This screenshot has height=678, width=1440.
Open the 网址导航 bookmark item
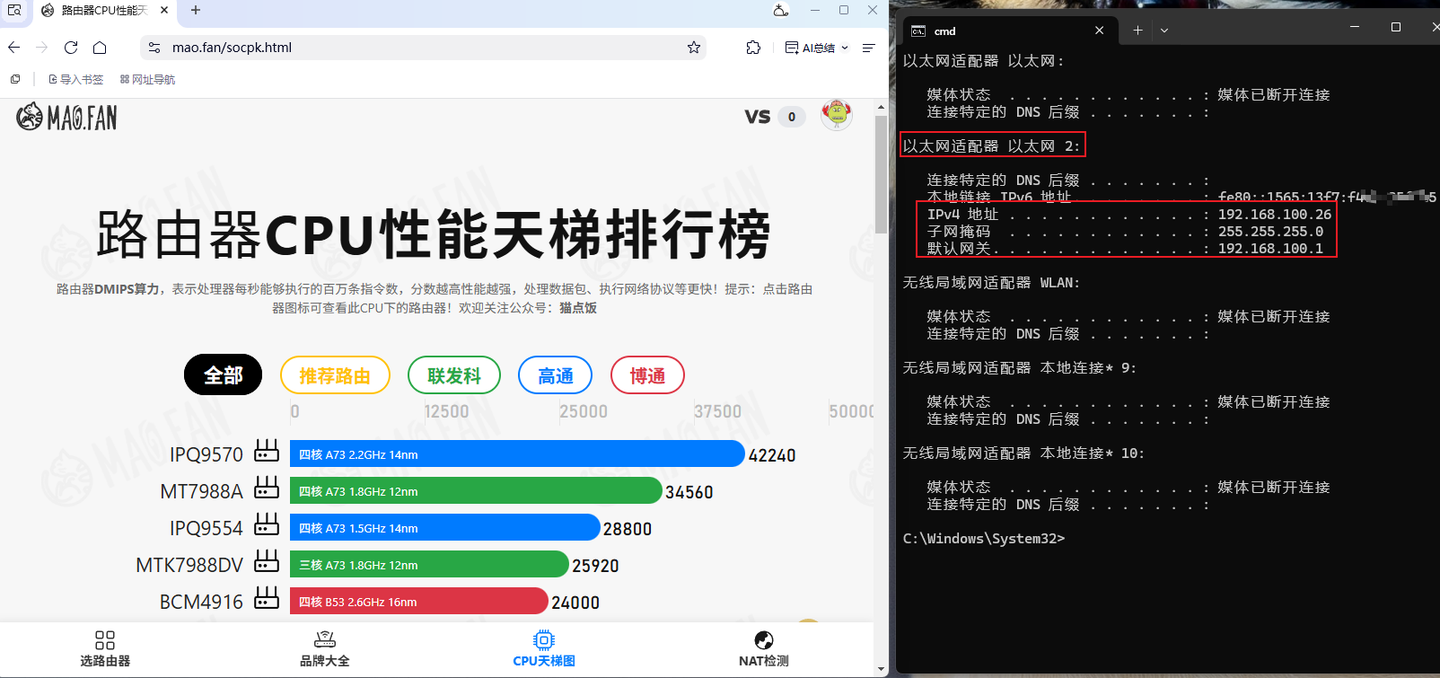pyautogui.click(x=147, y=79)
